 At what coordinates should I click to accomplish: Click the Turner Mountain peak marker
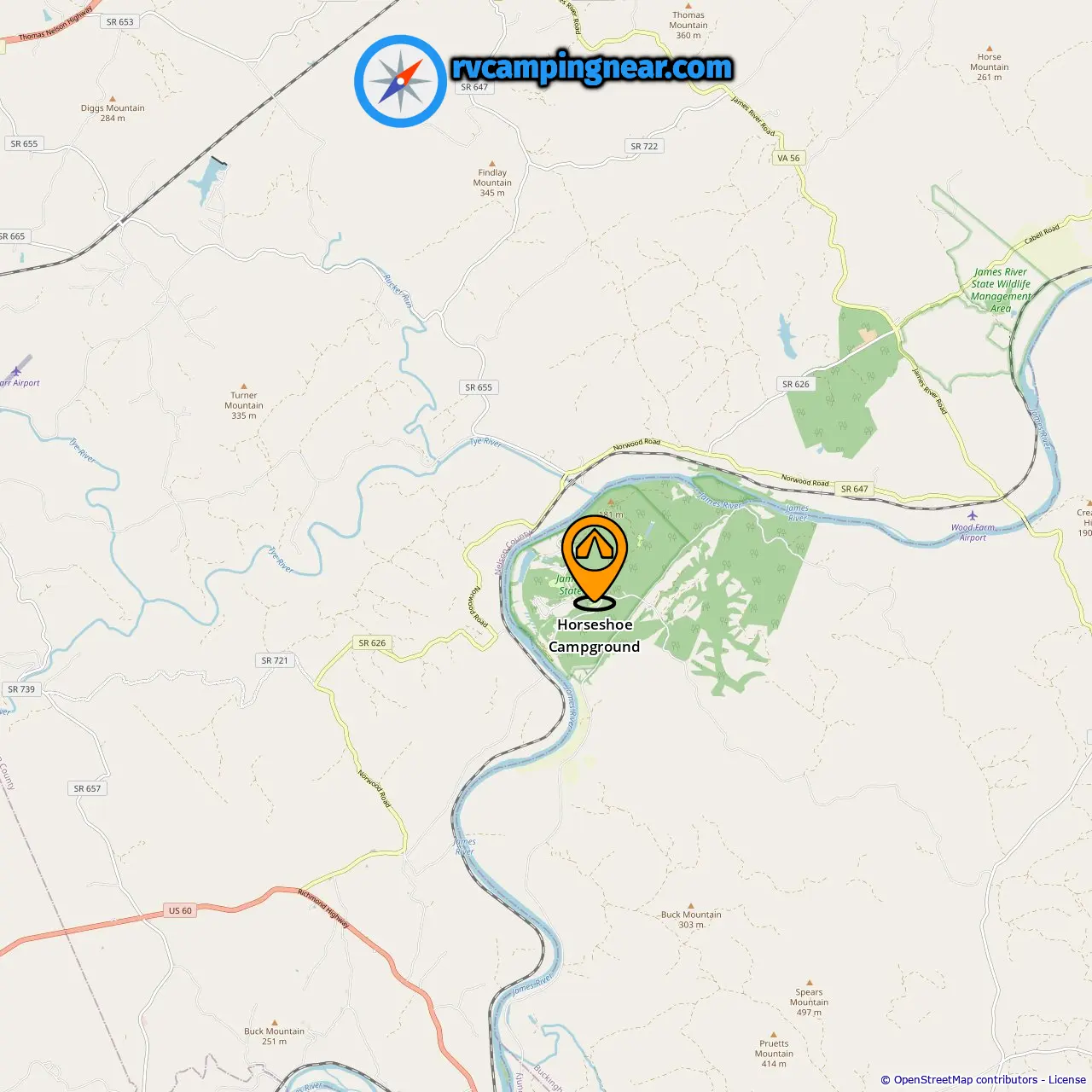[x=244, y=386]
